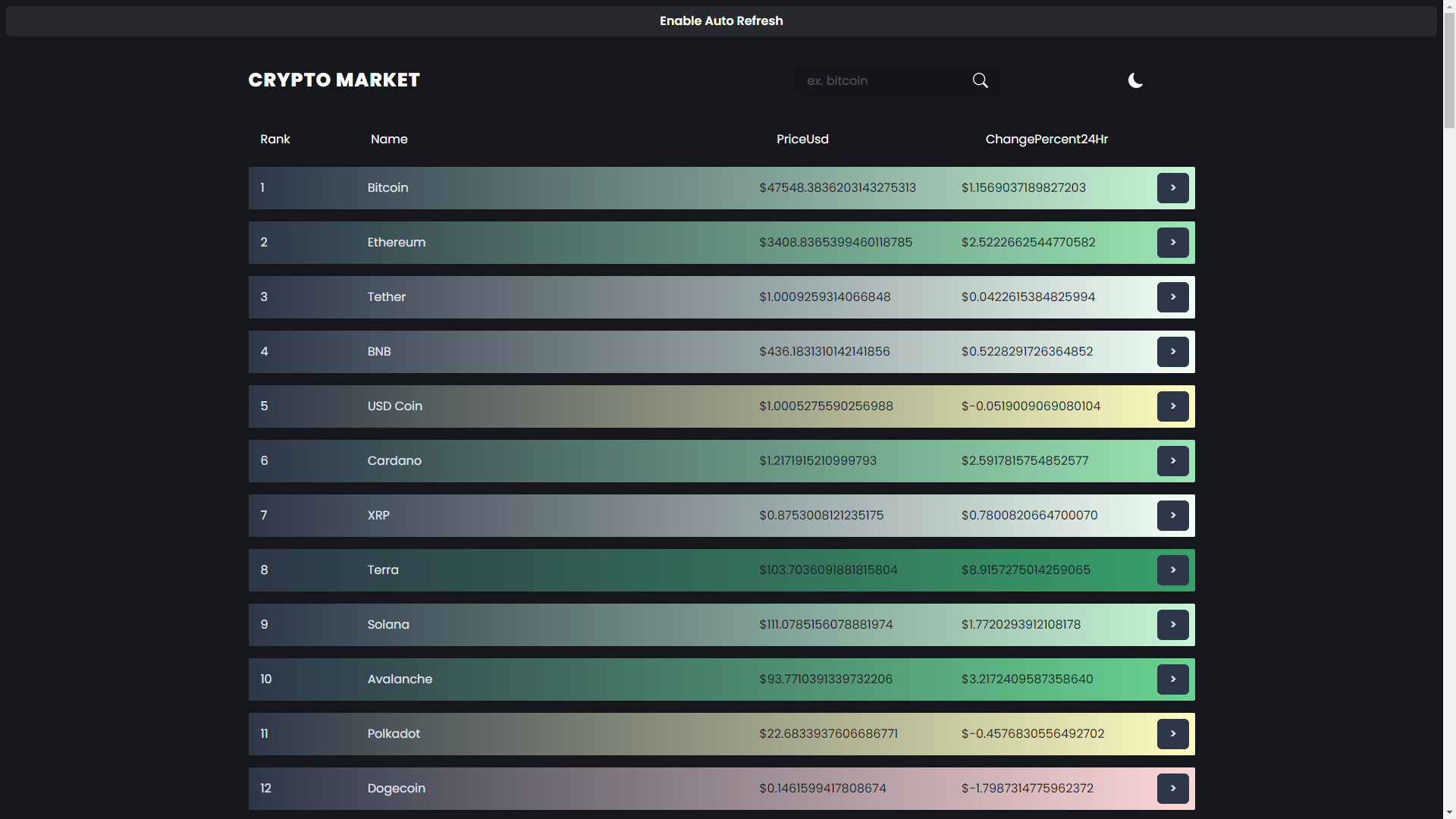
Task: Click Ethereum price $3408.8365399460118785
Action: (x=836, y=243)
